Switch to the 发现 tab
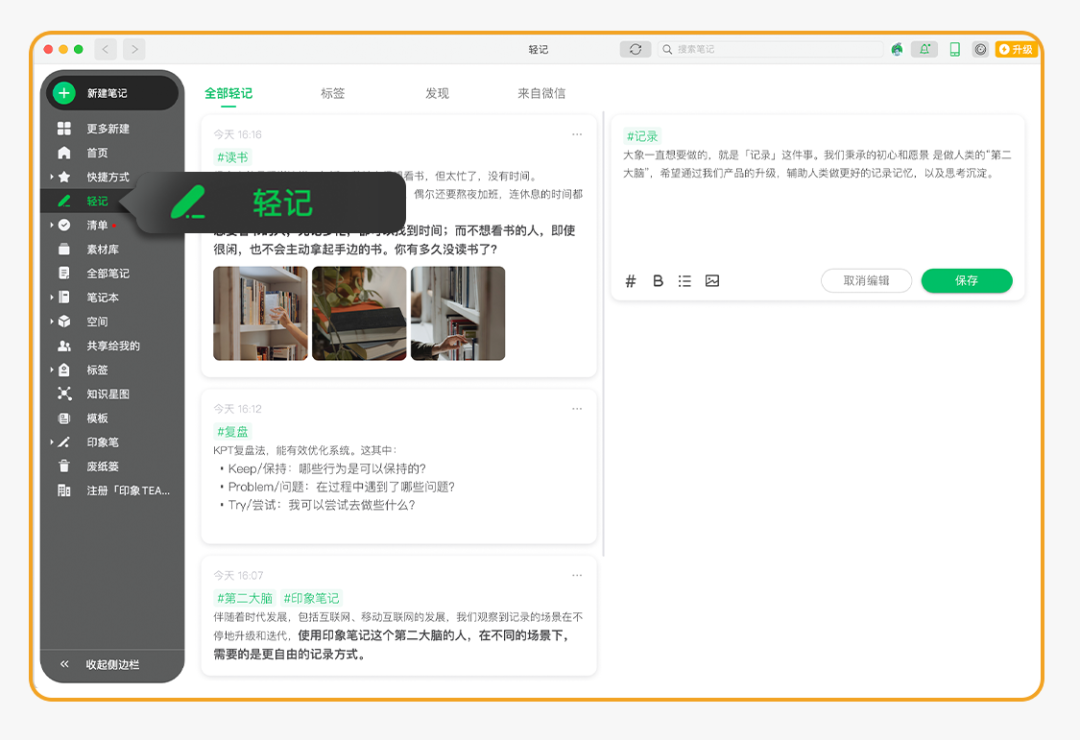The image size is (1080, 740). [x=437, y=93]
